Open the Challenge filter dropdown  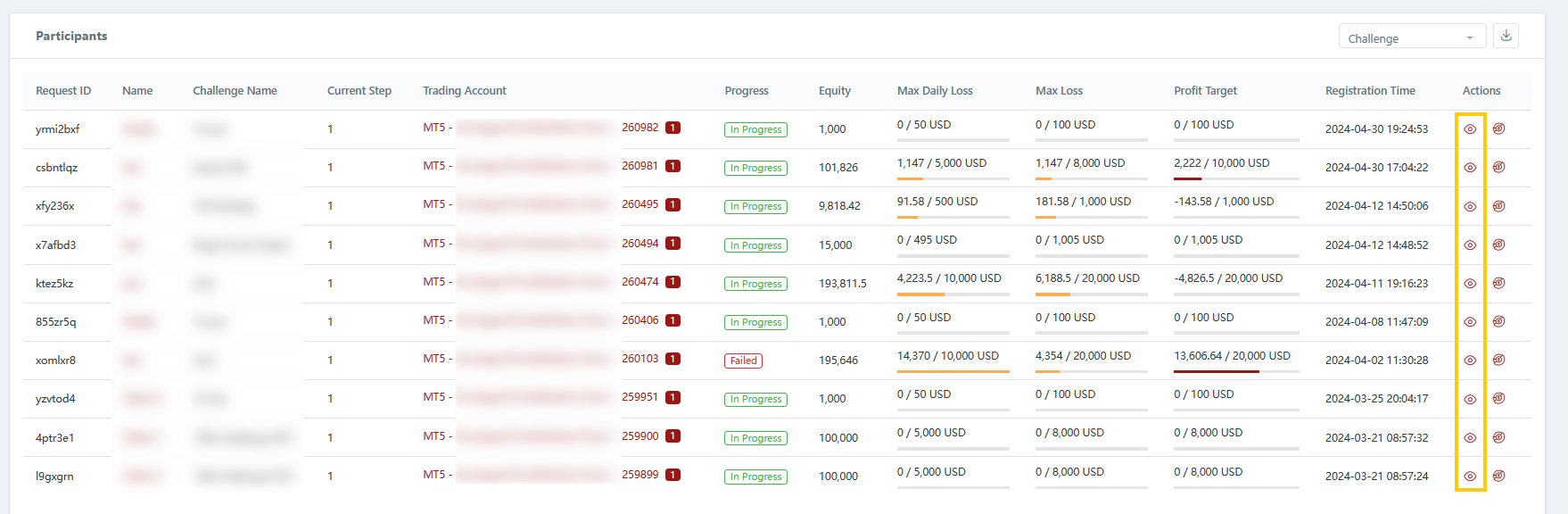(1411, 37)
